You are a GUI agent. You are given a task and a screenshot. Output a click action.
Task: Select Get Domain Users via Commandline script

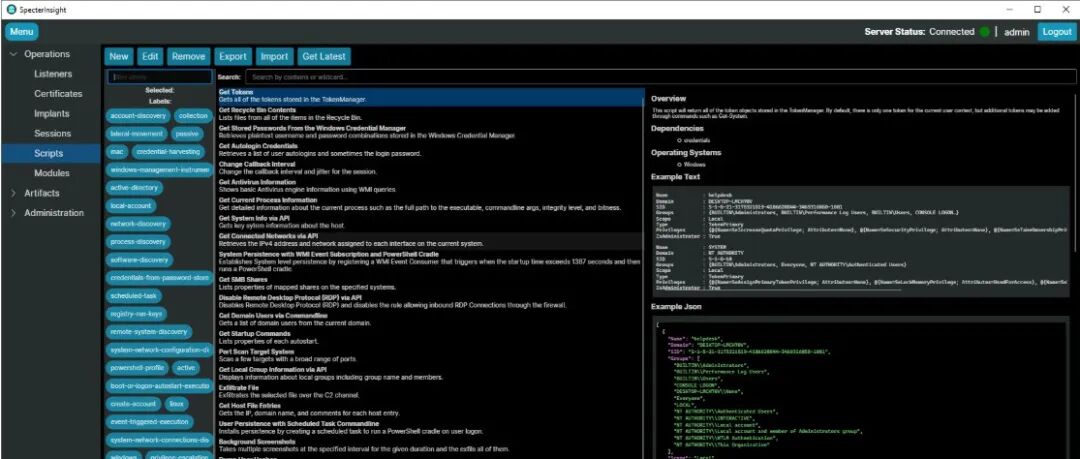(430, 319)
